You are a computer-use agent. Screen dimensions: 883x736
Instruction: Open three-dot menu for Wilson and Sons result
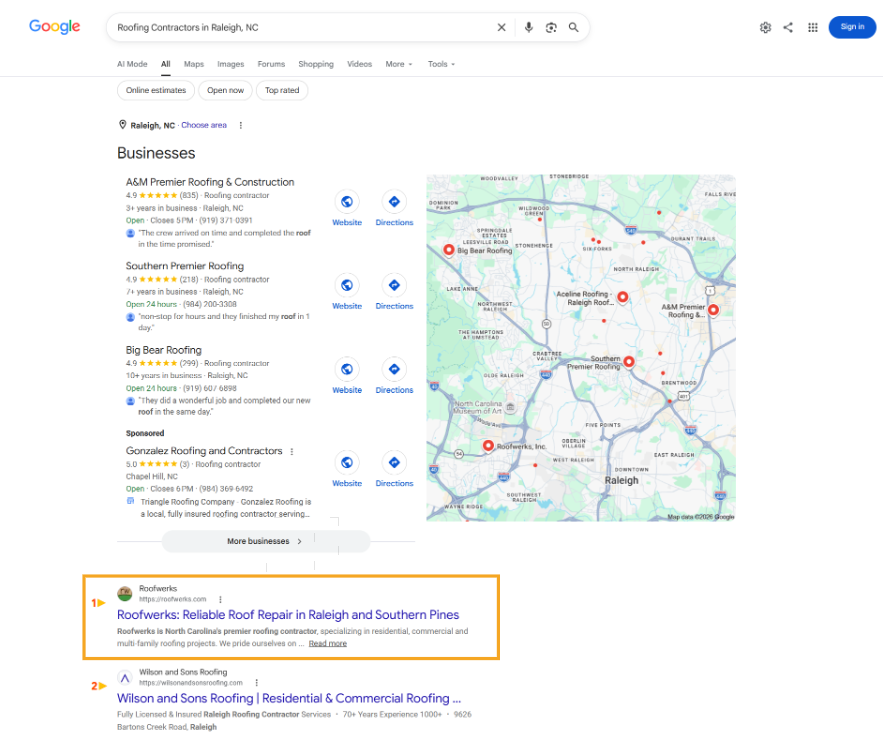256,683
